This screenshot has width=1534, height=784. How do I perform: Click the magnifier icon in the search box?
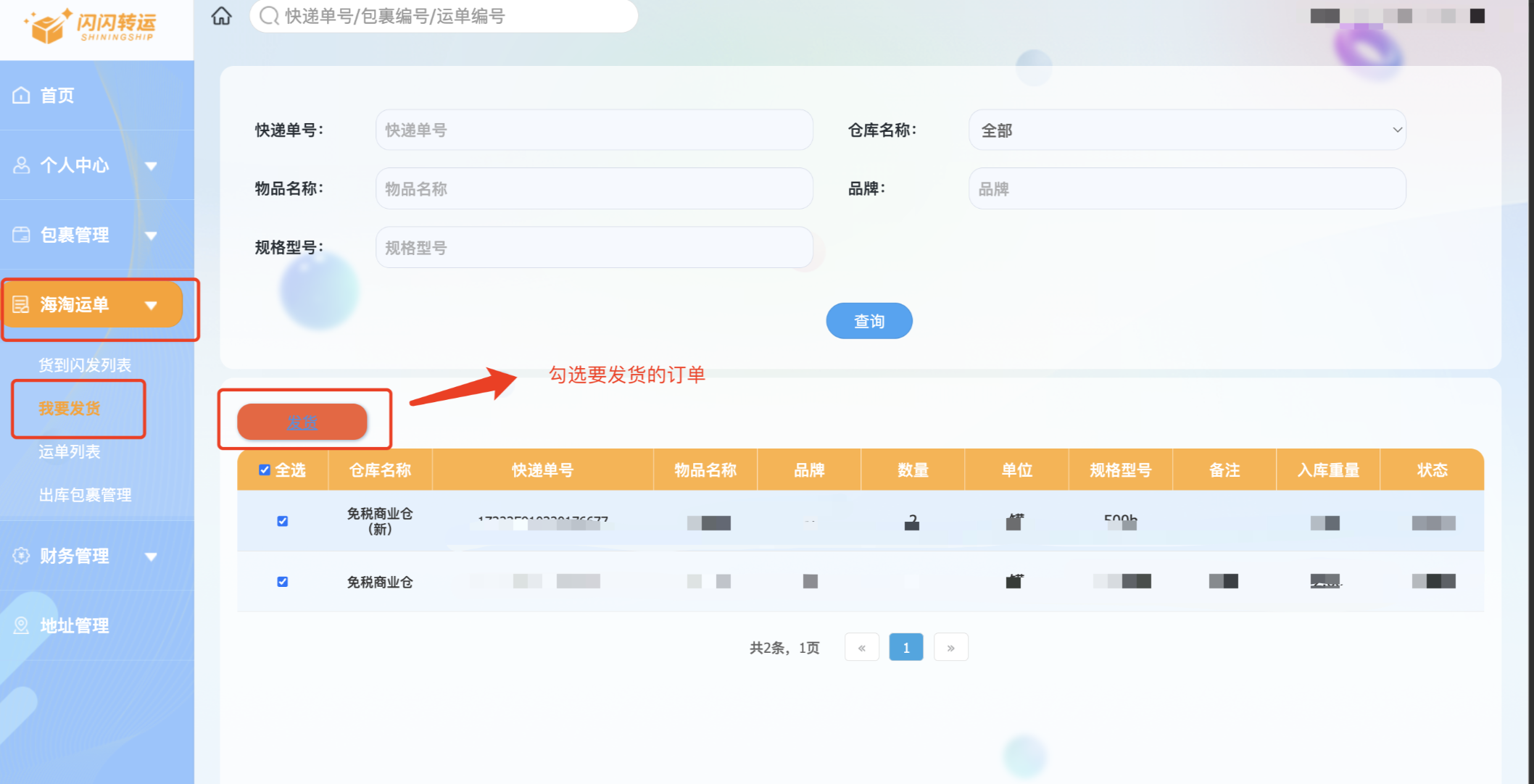269,16
